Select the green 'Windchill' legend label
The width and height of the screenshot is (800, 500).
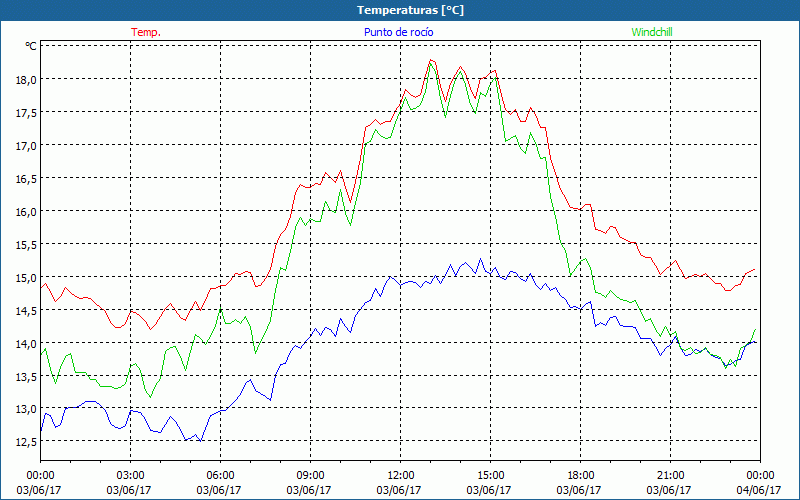tap(652, 32)
